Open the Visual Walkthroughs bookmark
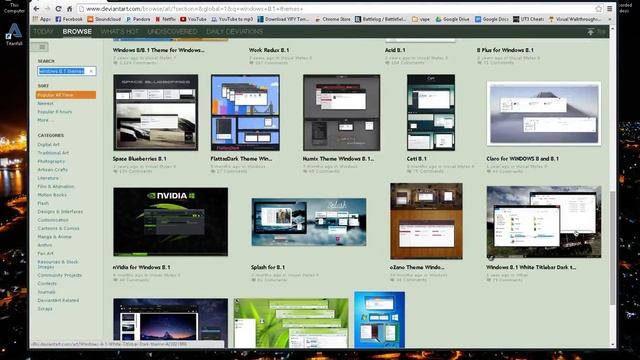 coord(575,19)
